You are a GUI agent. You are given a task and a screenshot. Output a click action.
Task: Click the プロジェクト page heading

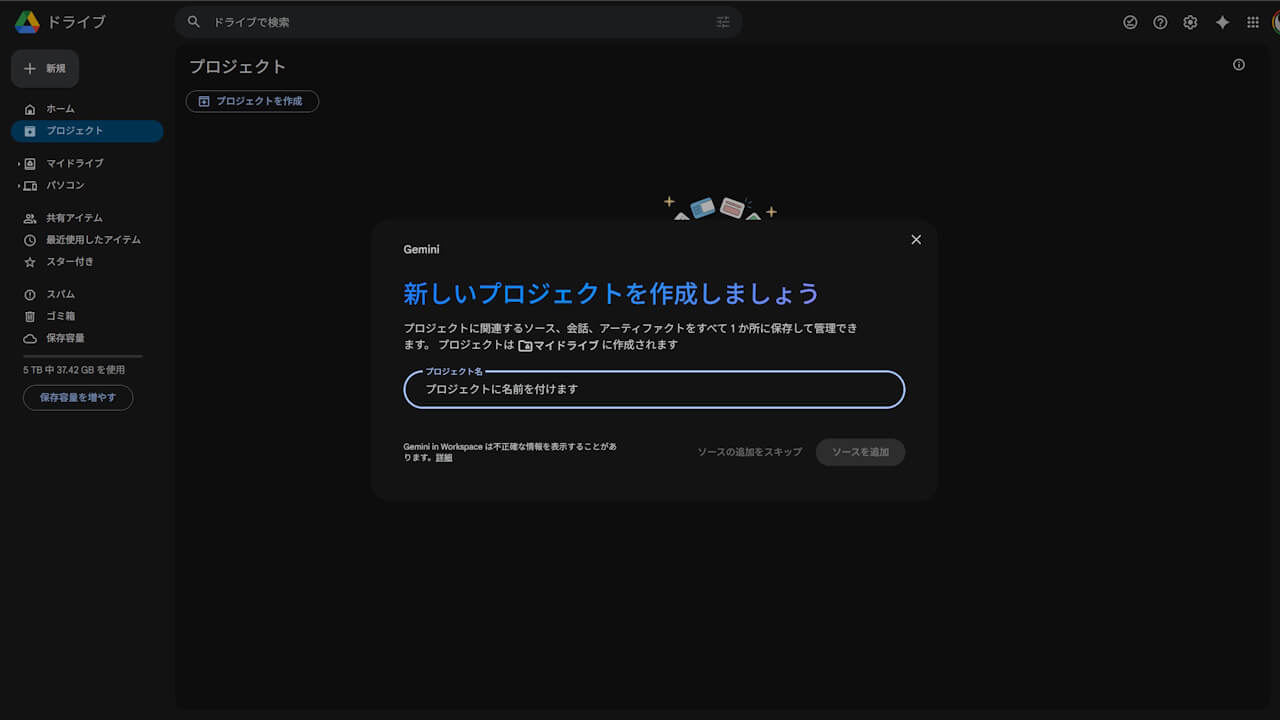coord(237,67)
